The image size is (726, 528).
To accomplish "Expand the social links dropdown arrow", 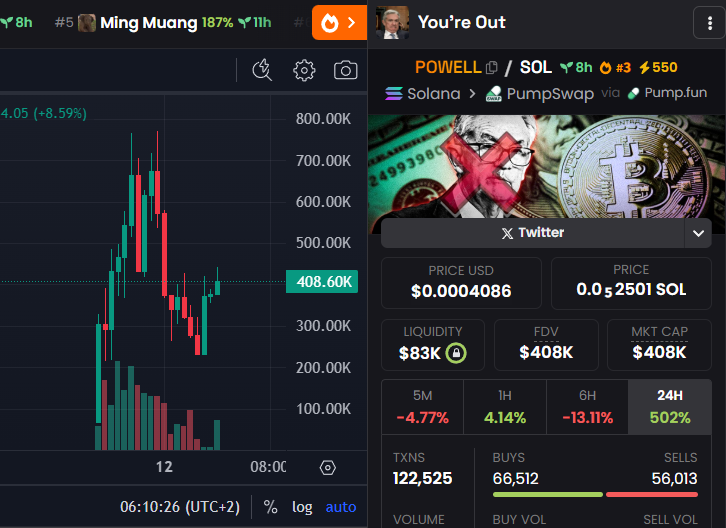I will [698, 233].
